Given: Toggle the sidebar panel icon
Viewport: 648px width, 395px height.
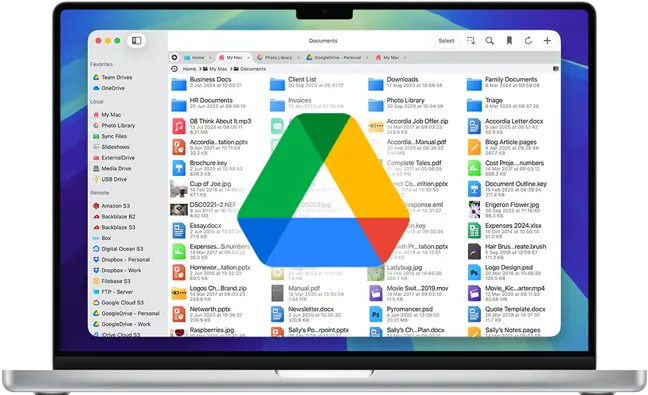Looking at the screenshot, I should coord(136,40).
